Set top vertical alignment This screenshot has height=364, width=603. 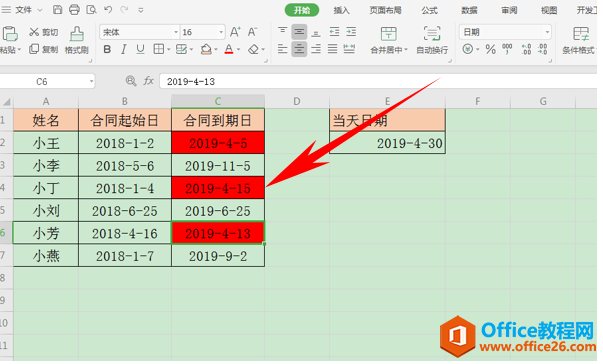click(283, 32)
